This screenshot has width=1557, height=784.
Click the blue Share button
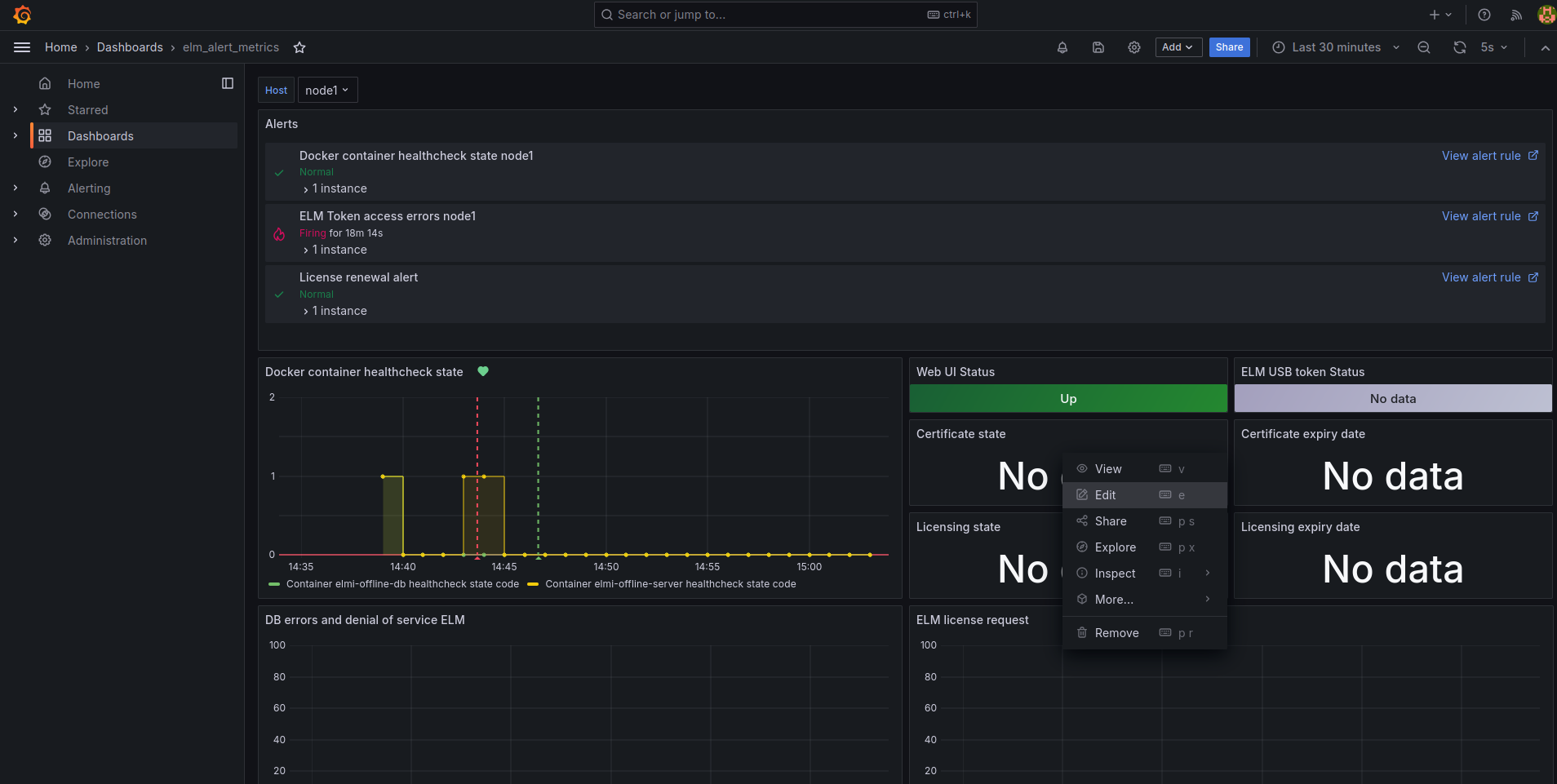click(1229, 47)
